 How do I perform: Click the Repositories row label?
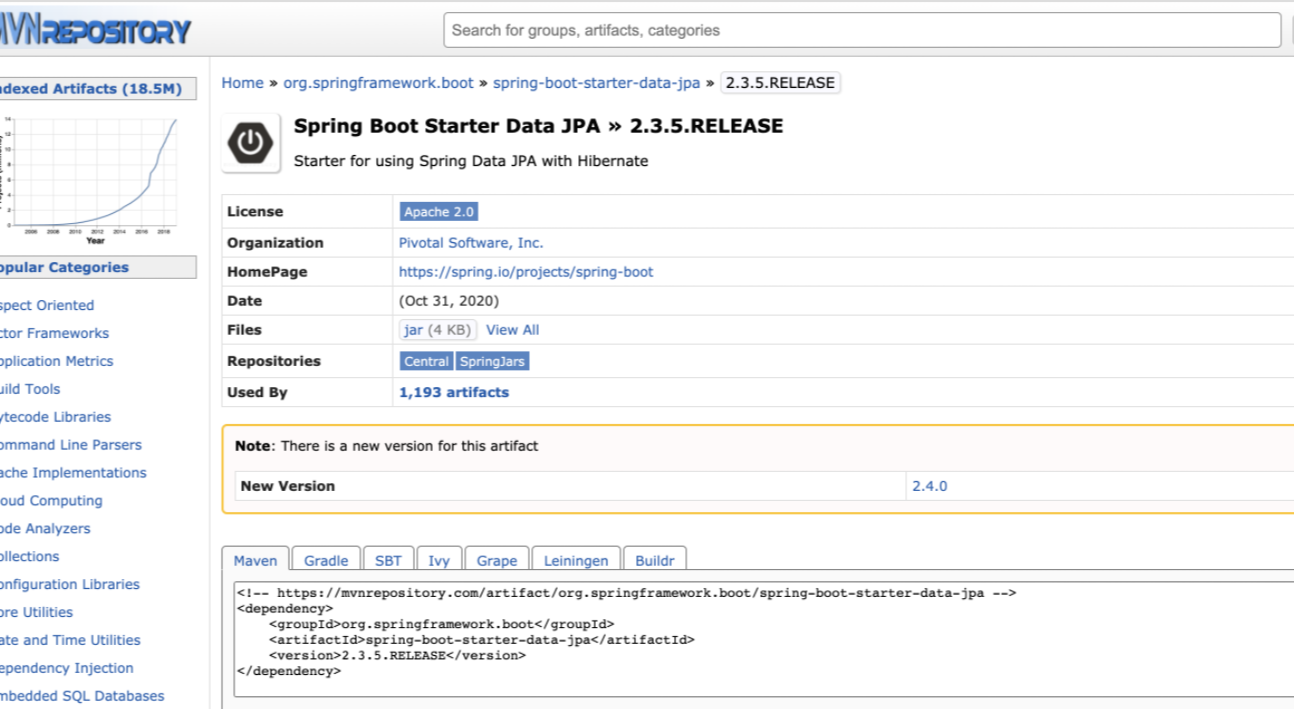pyautogui.click(x=274, y=361)
